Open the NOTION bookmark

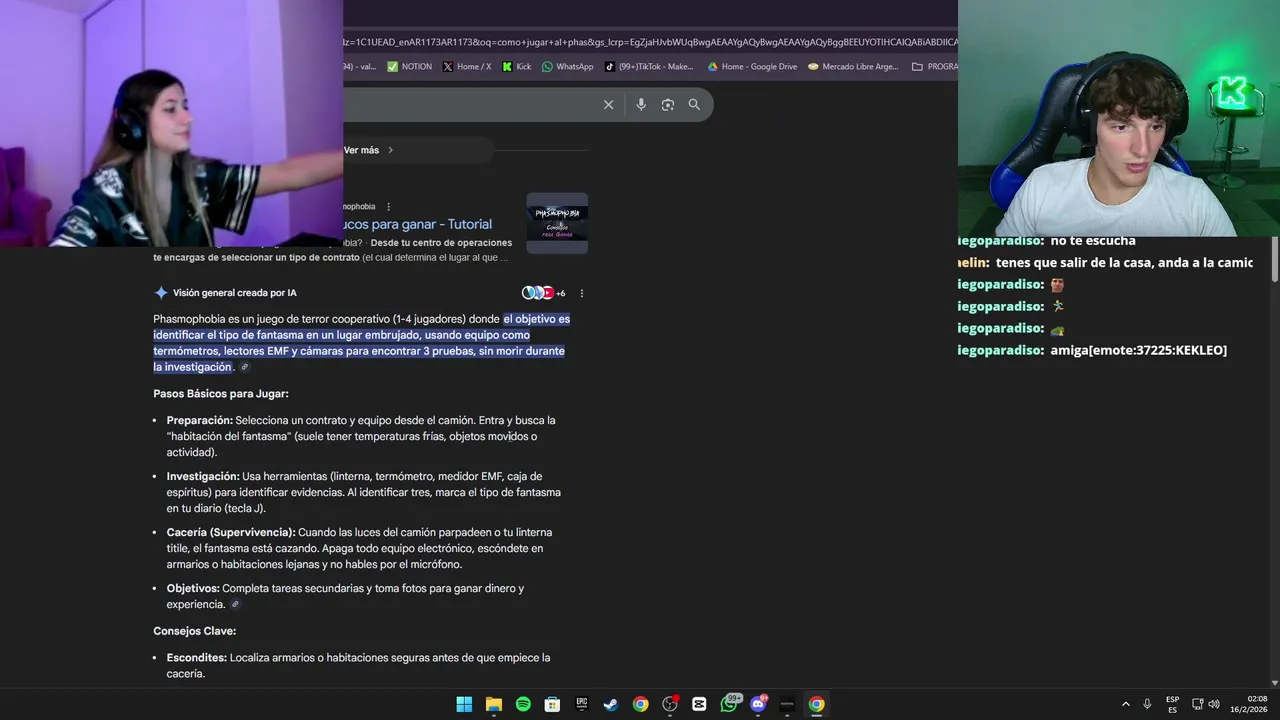[x=410, y=67]
